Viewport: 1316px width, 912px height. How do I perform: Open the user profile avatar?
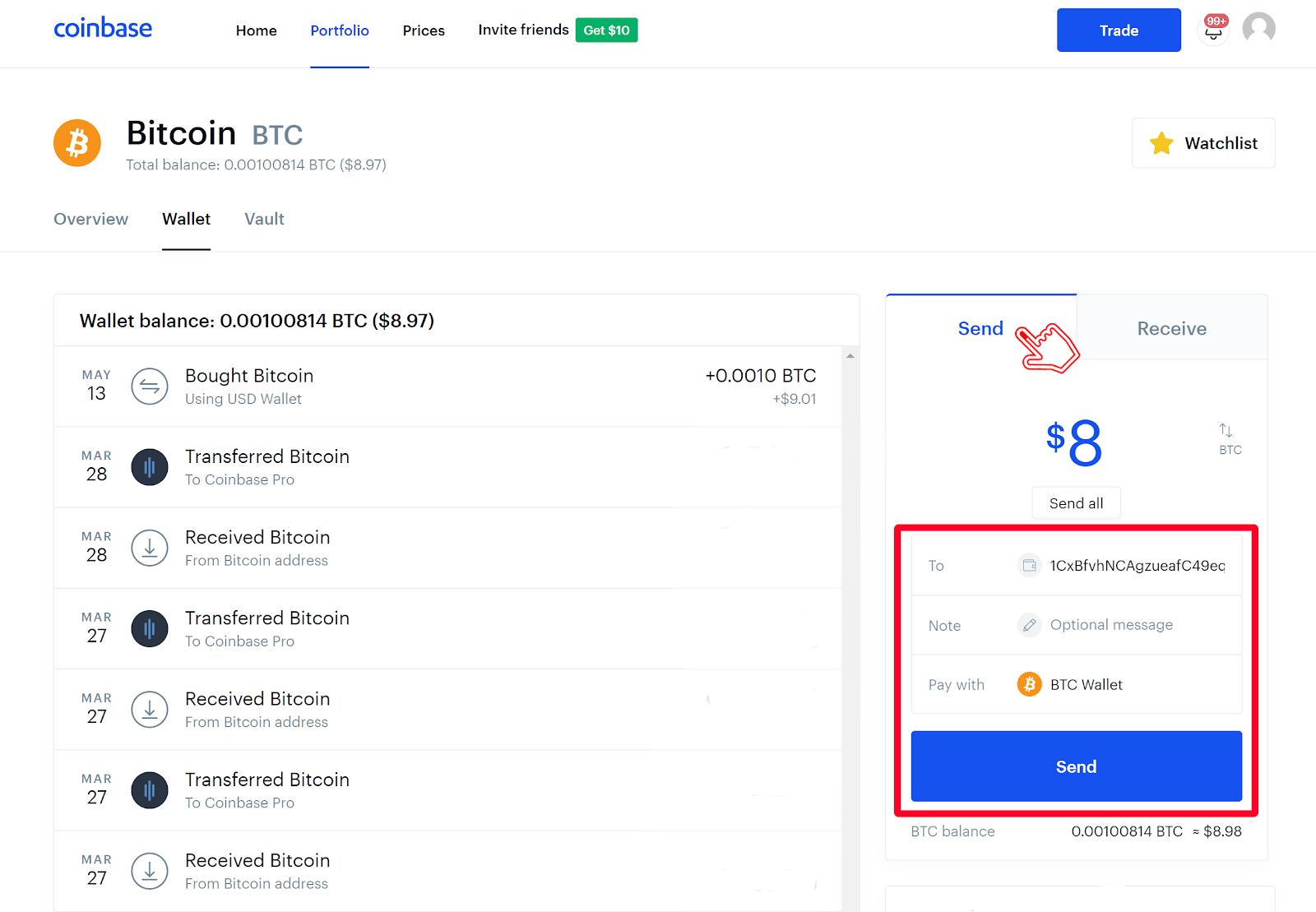pyautogui.click(x=1258, y=29)
